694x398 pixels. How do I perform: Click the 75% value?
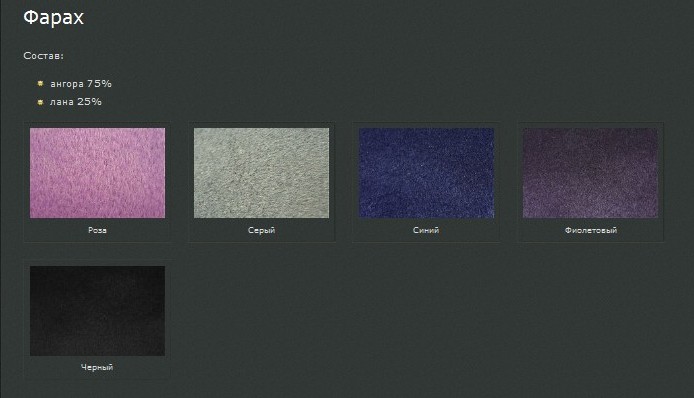(x=99, y=83)
